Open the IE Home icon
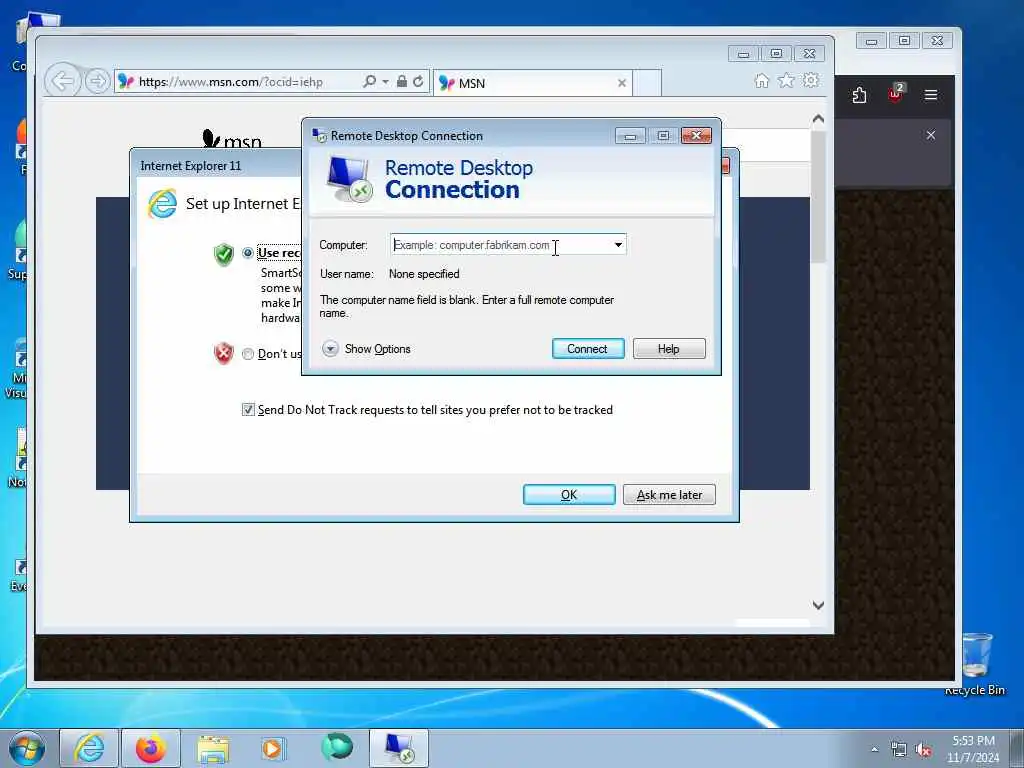Viewport: 1024px width, 768px height. [x=761, y=81]
